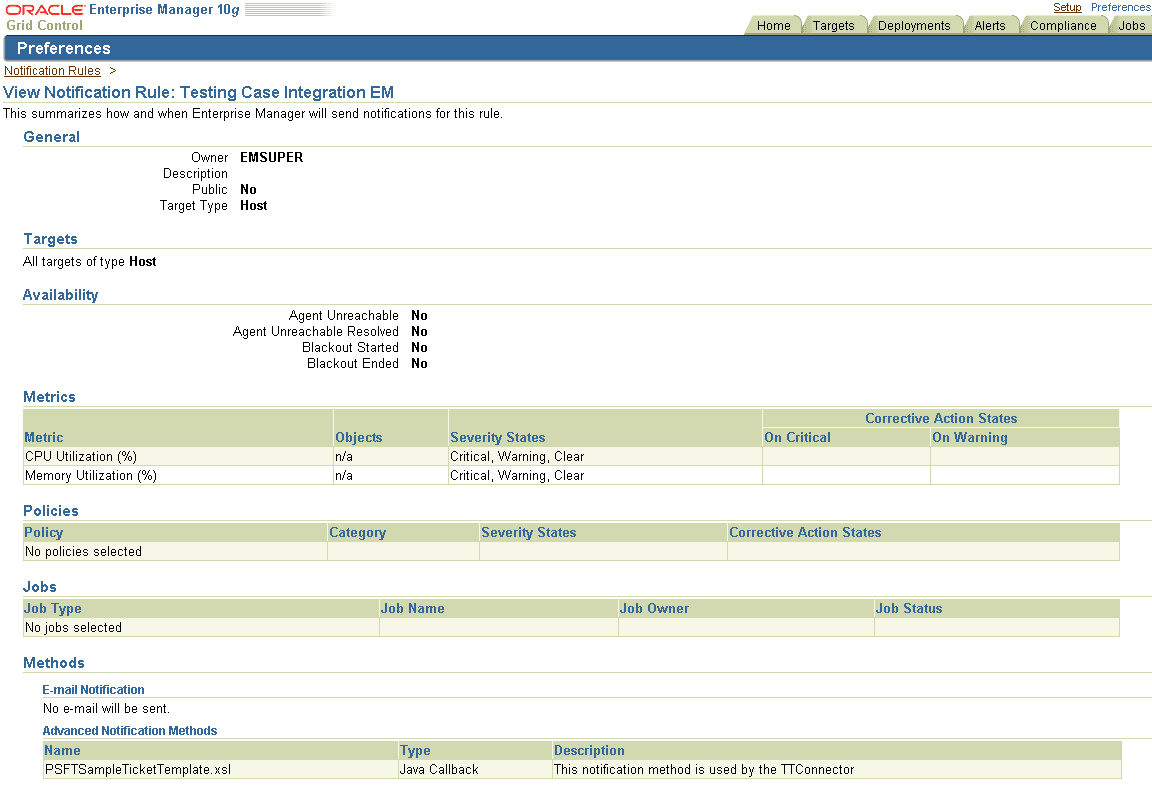
Task: Sort by the Metric column header
Action: [41, 437]
